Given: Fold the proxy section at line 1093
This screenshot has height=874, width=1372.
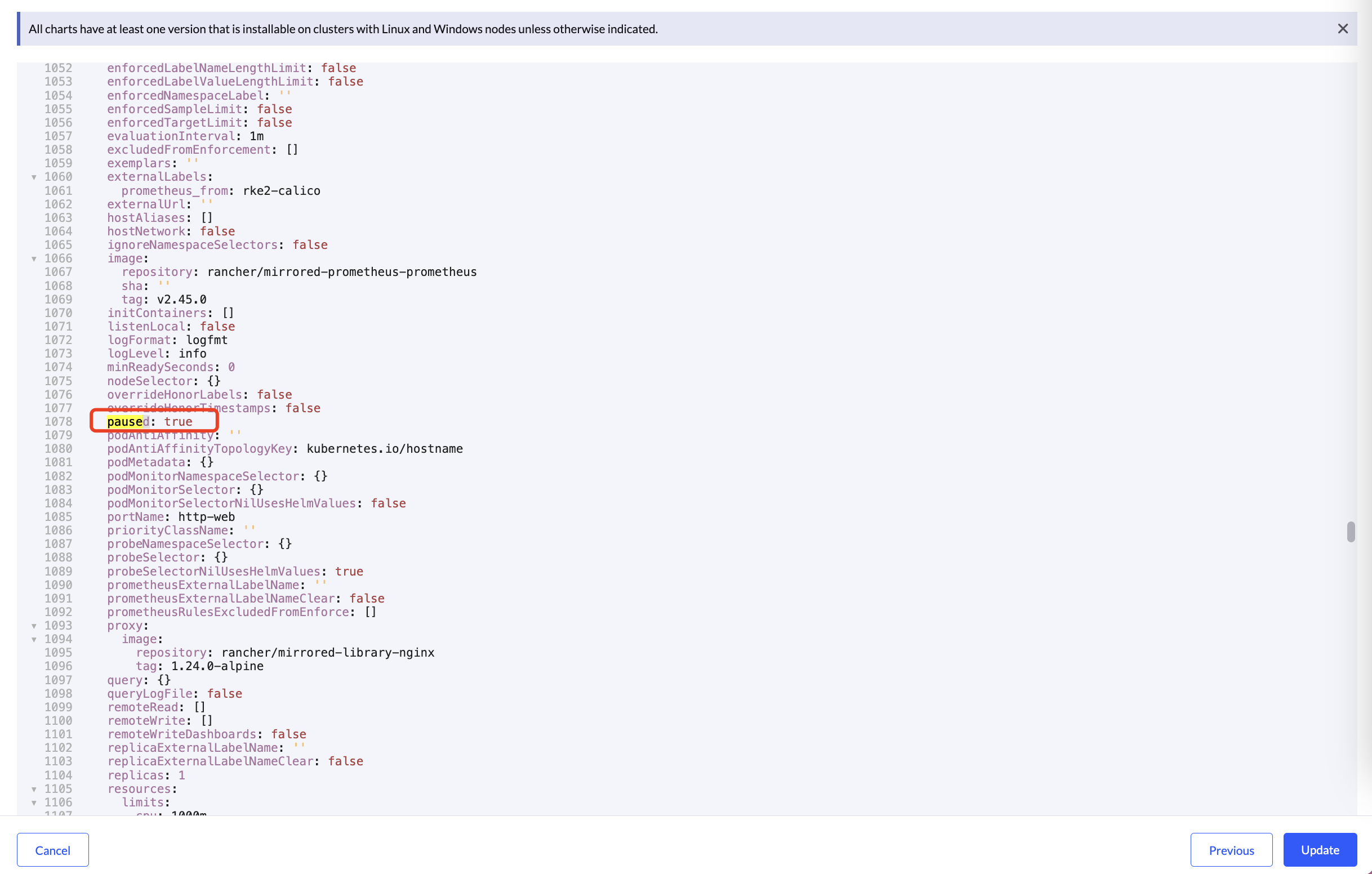Looking at the screenshot, I should [x=34, y=626].
